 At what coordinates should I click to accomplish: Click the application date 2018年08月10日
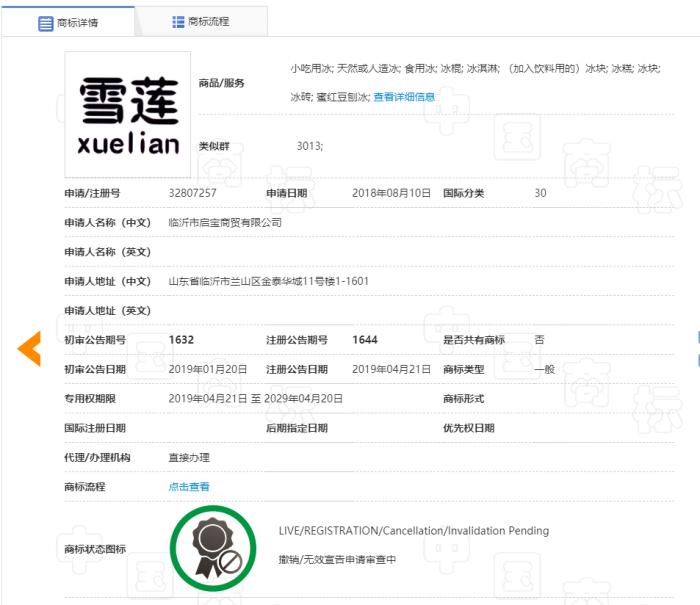(391, 193)
